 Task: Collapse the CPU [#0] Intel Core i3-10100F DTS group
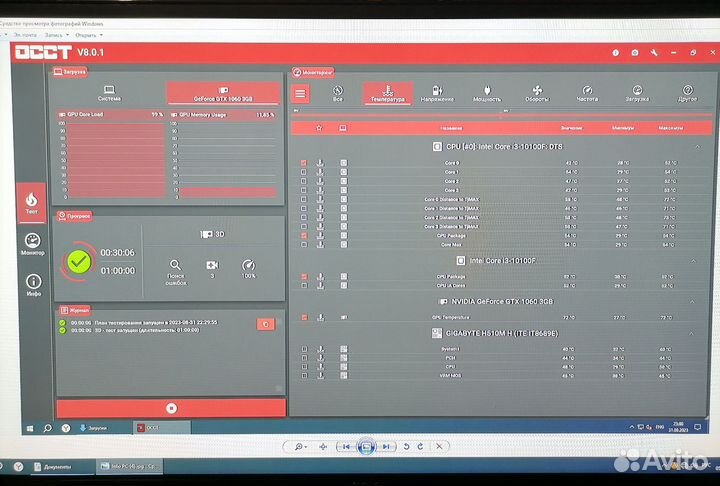click(x=698, y=147)
